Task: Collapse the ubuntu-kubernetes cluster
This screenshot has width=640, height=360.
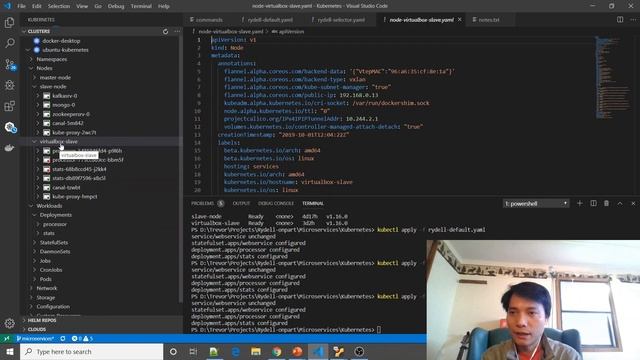Action: pos(28,50)
